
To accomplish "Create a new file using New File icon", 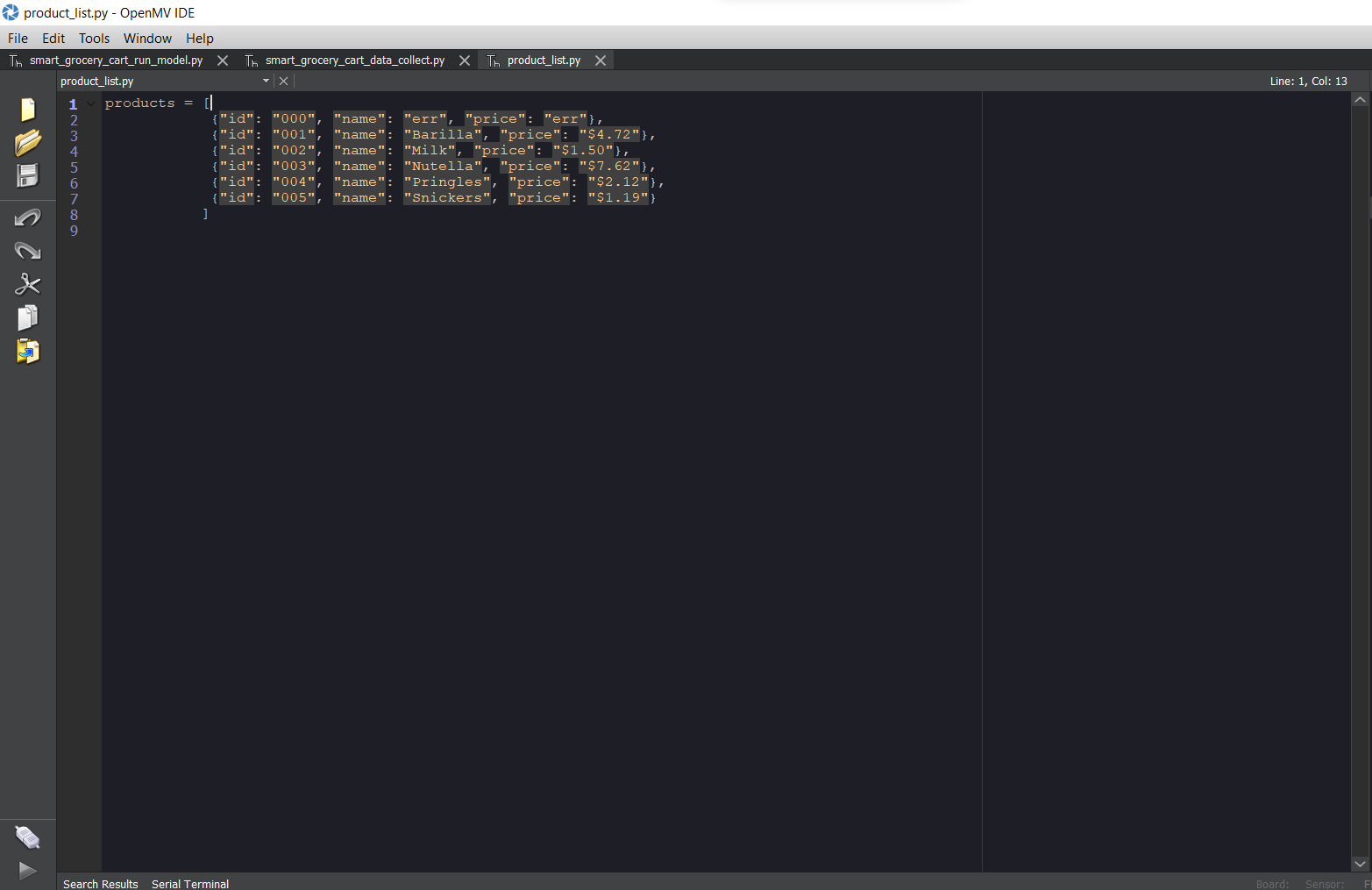I will point(27,109).
